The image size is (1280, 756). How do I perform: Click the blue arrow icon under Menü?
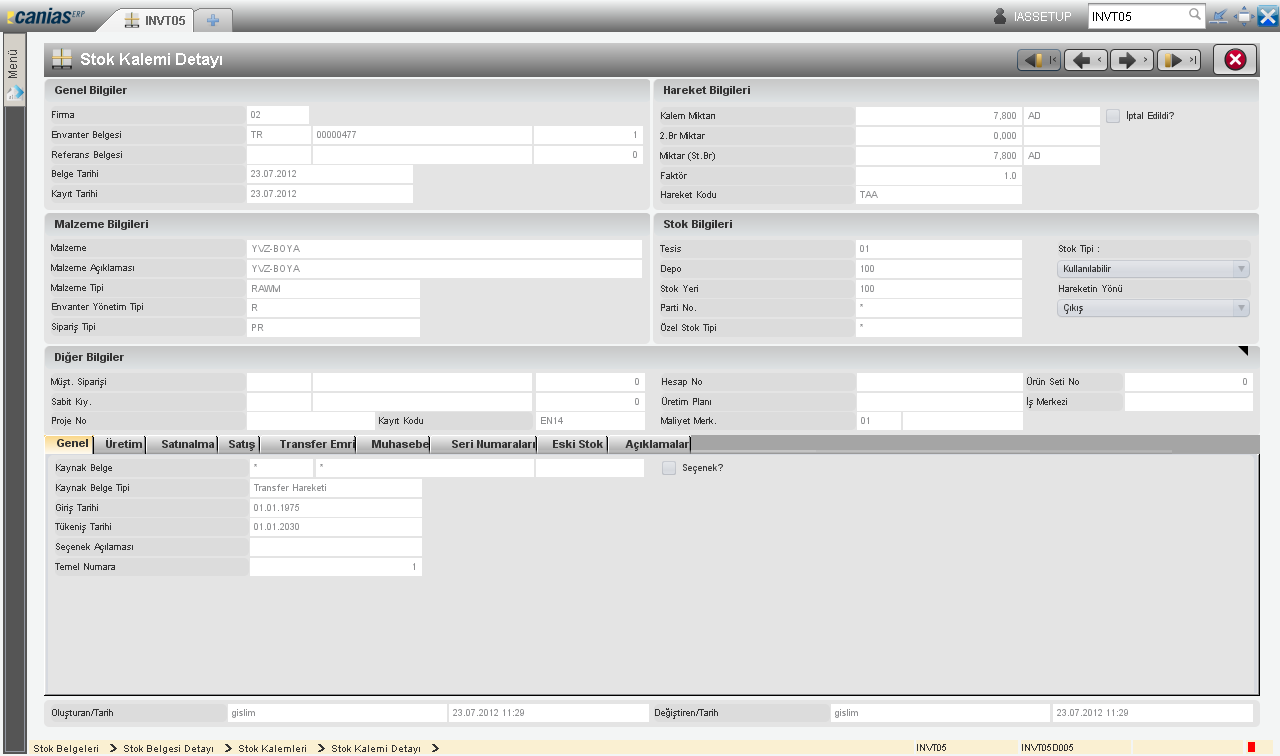click(14, 93)
